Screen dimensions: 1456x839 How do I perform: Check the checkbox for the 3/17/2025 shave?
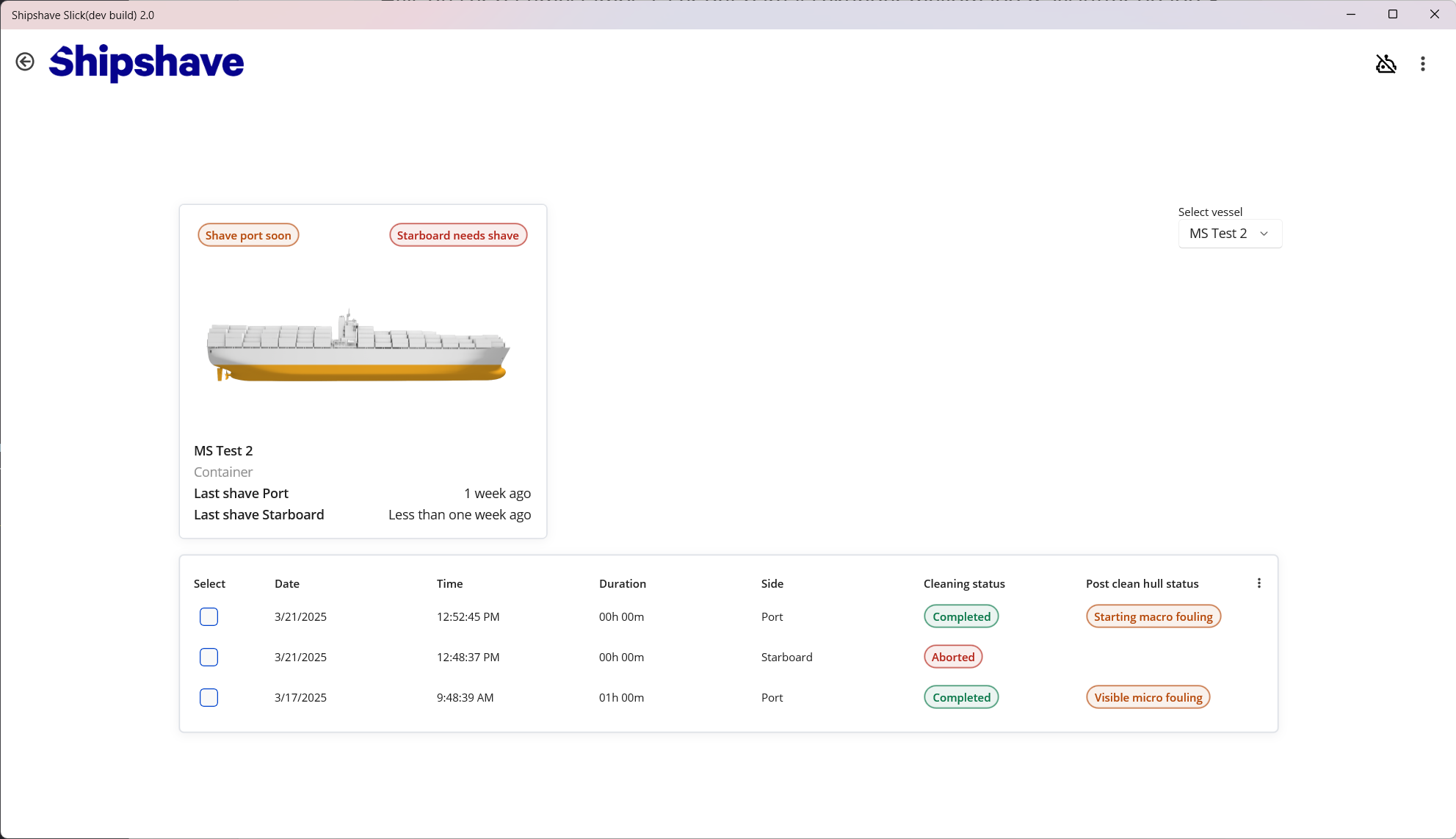click(x=209, y=698)
